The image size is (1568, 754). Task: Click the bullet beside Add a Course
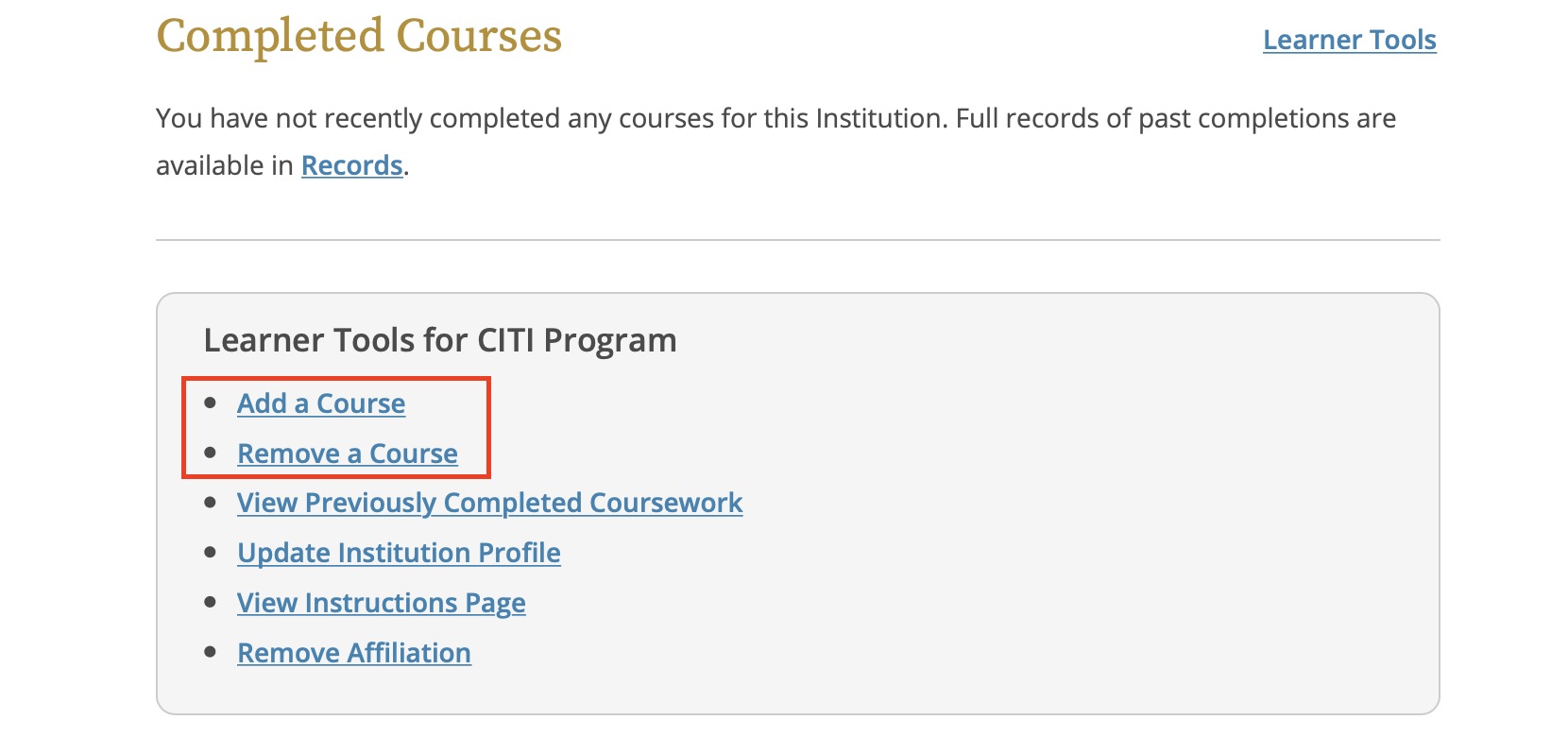tap(212, 403)
